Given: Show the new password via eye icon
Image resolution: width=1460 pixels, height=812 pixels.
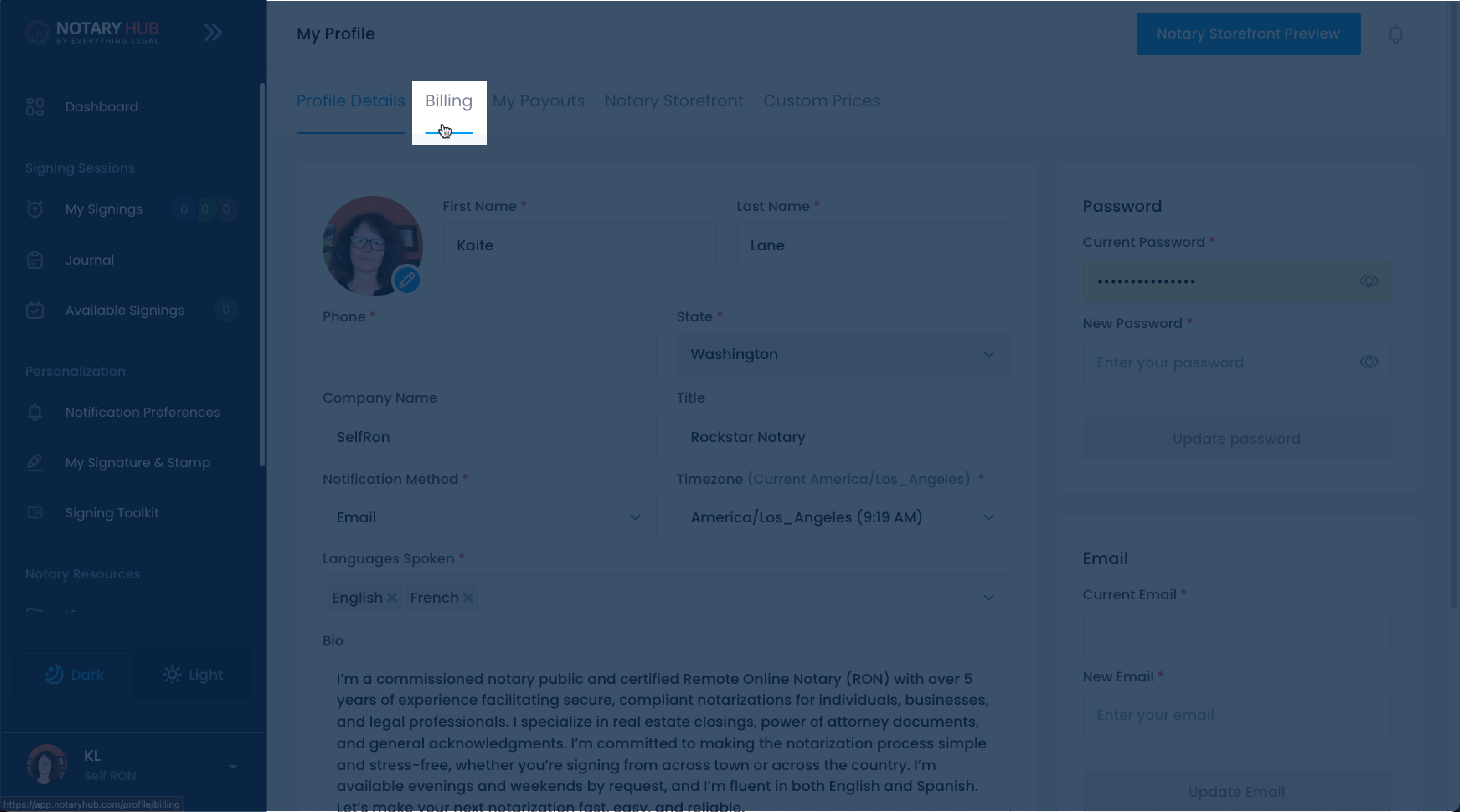Looking at the screenshot, I should (x=1369, y=362).
